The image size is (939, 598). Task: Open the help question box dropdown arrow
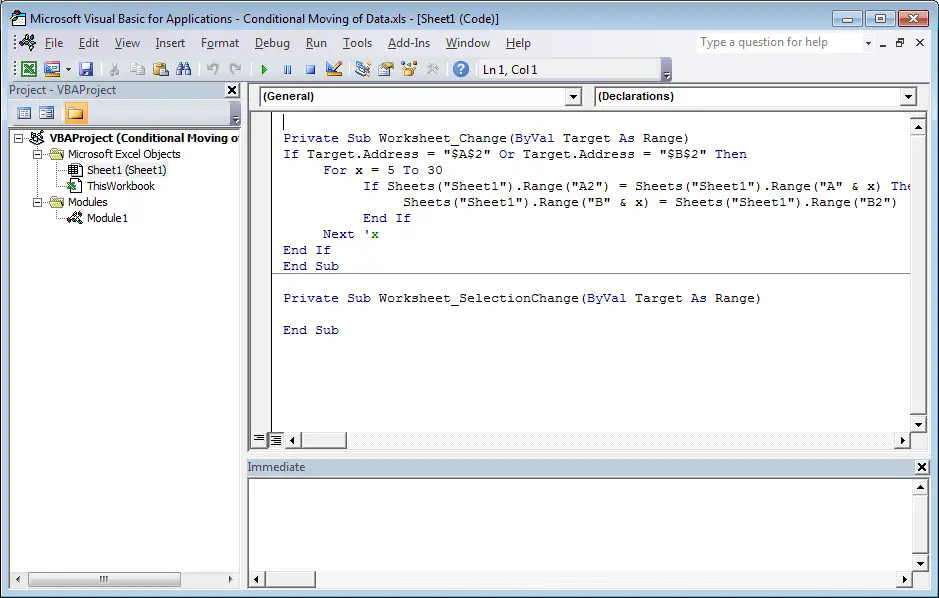click(868, 43)
